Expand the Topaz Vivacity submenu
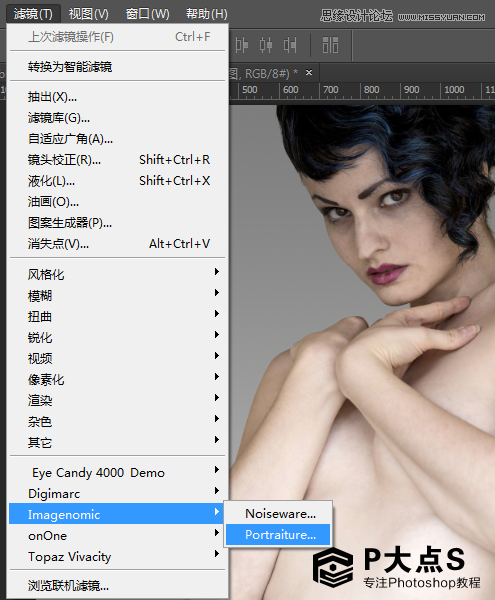 point(117,556)
